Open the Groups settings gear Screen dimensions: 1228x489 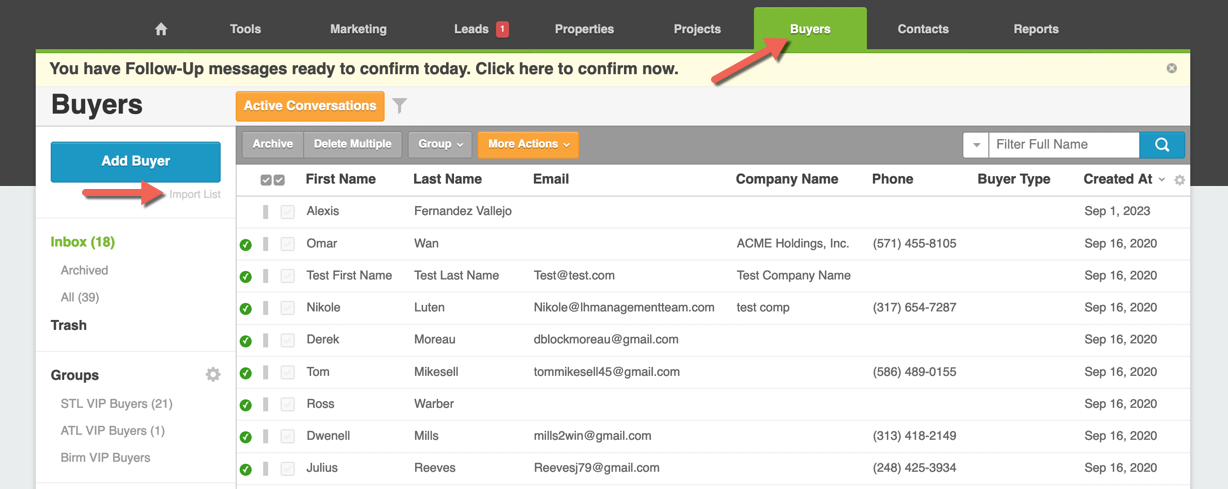pyautogui.click(x=213, y=374)
